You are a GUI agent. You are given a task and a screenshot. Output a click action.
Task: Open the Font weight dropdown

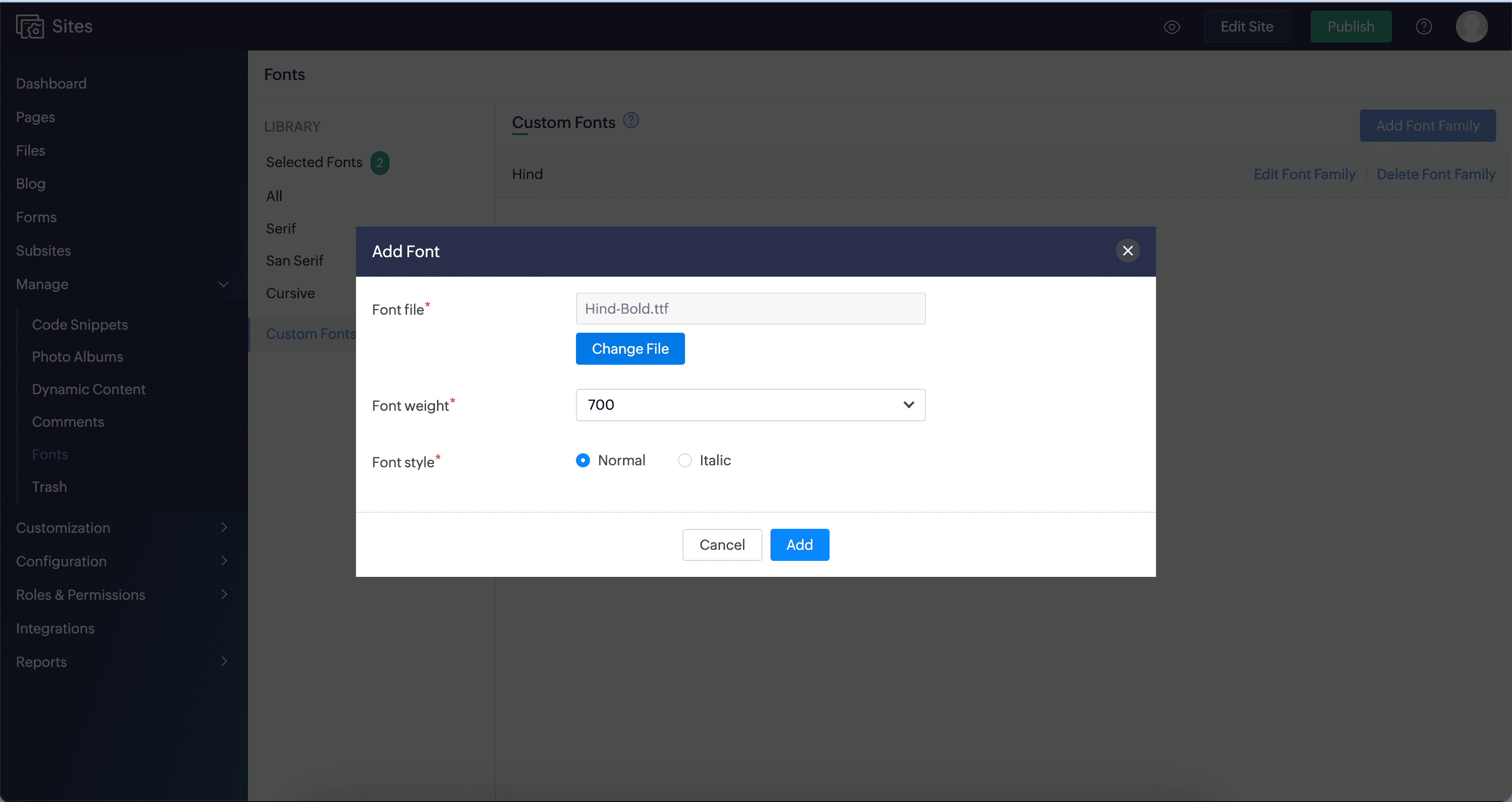click(x=750, y=405)
